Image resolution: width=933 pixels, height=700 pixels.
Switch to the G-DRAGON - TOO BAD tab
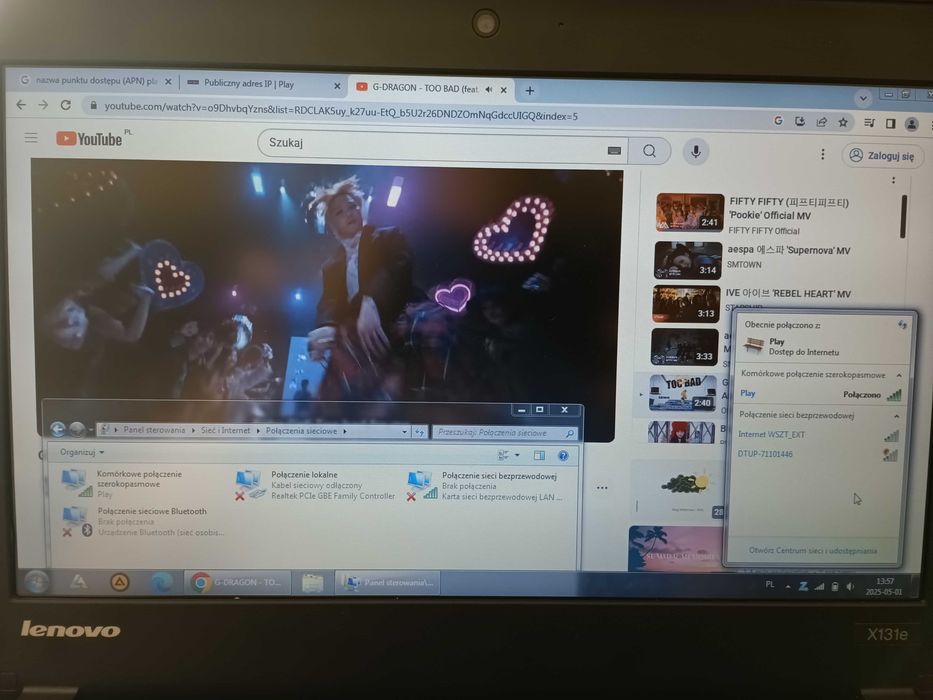pos(431,89)
